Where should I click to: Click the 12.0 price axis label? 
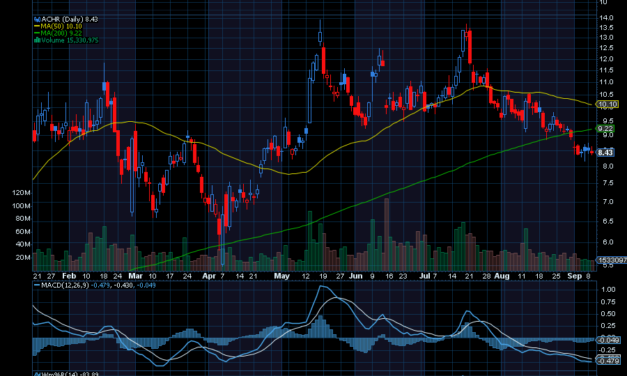(606, 59)
